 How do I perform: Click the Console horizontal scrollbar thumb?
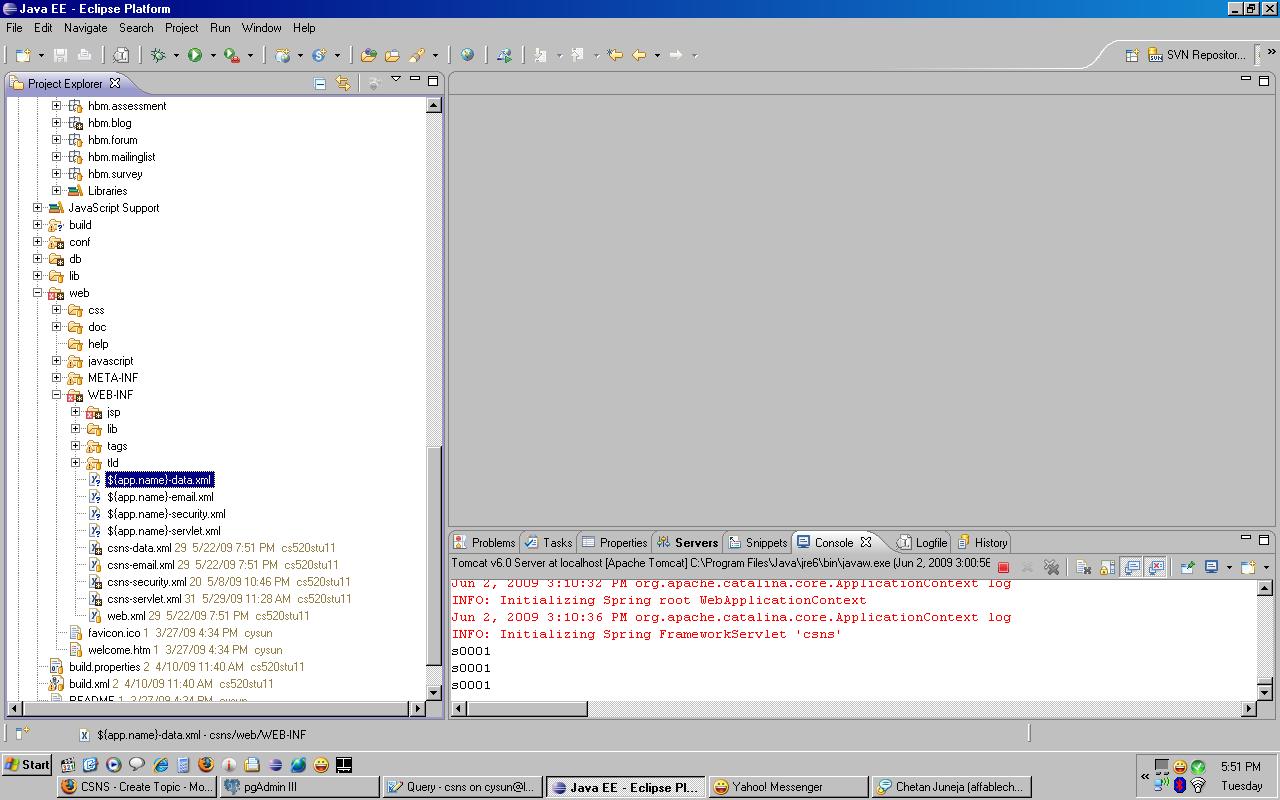[x=528, y=708]
